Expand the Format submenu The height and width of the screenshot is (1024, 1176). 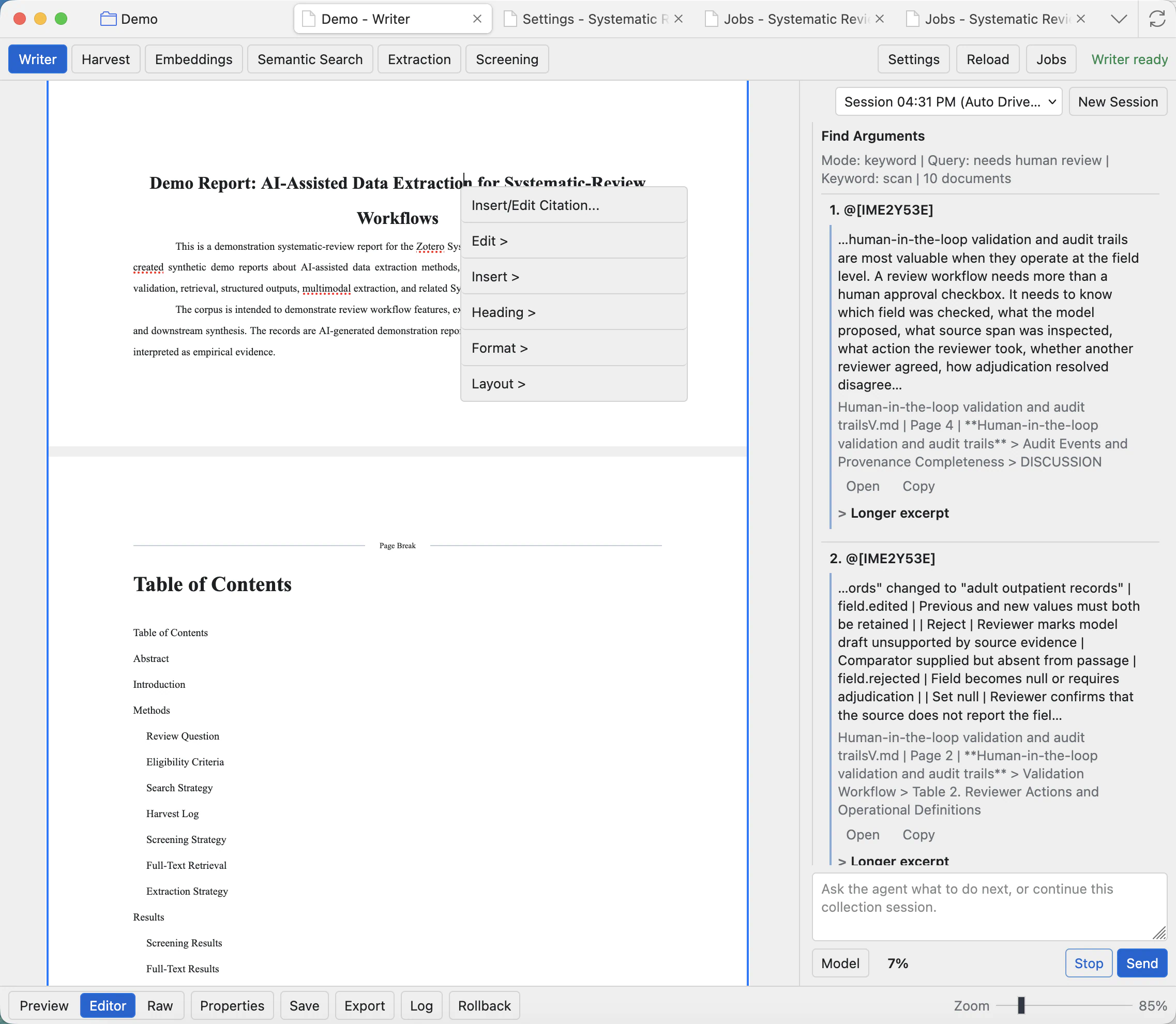click(x=574, y=348)
